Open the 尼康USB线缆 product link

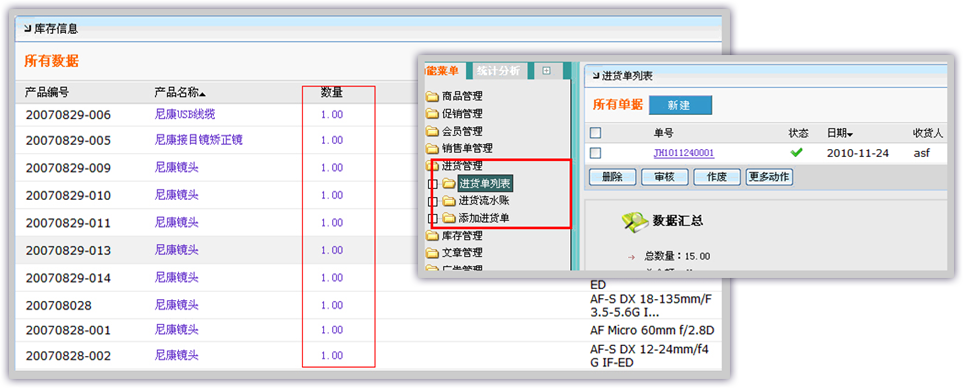click(185, 114)
